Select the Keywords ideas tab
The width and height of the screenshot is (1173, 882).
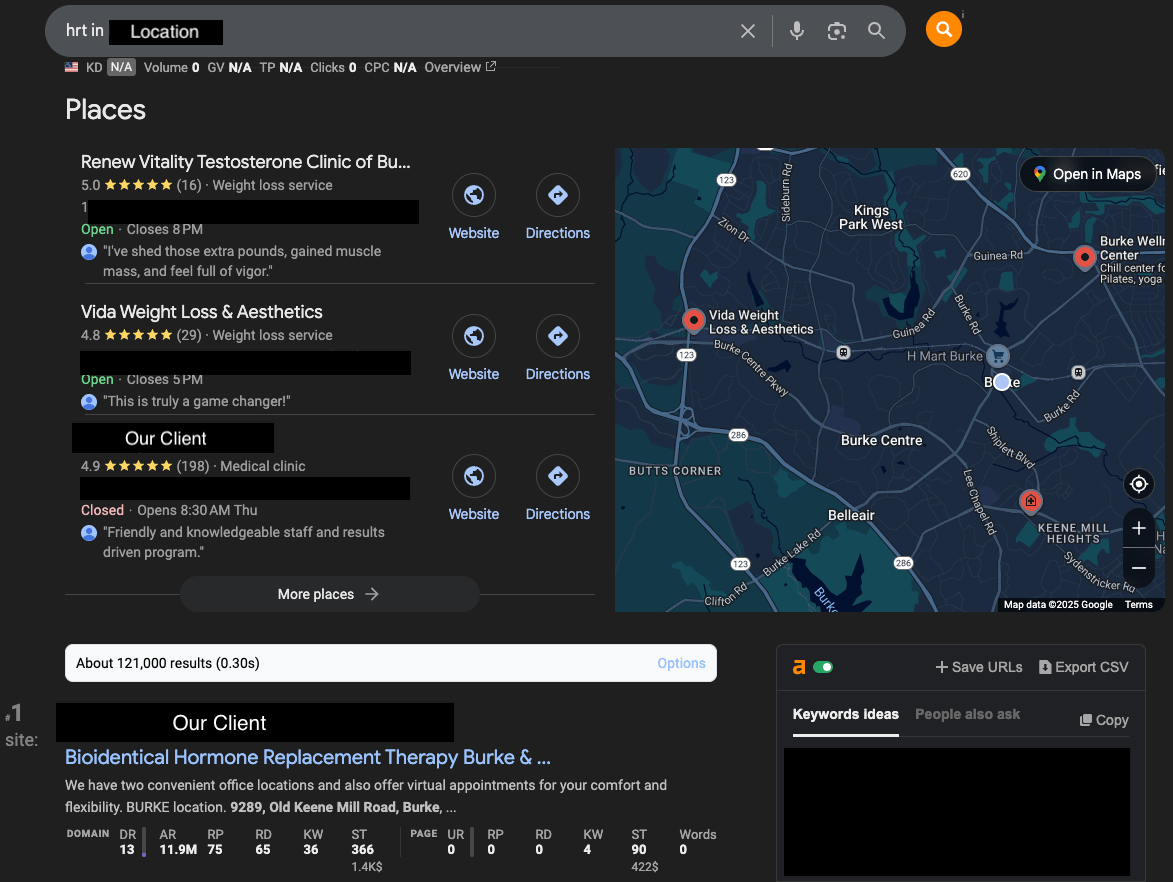point(845,714)
